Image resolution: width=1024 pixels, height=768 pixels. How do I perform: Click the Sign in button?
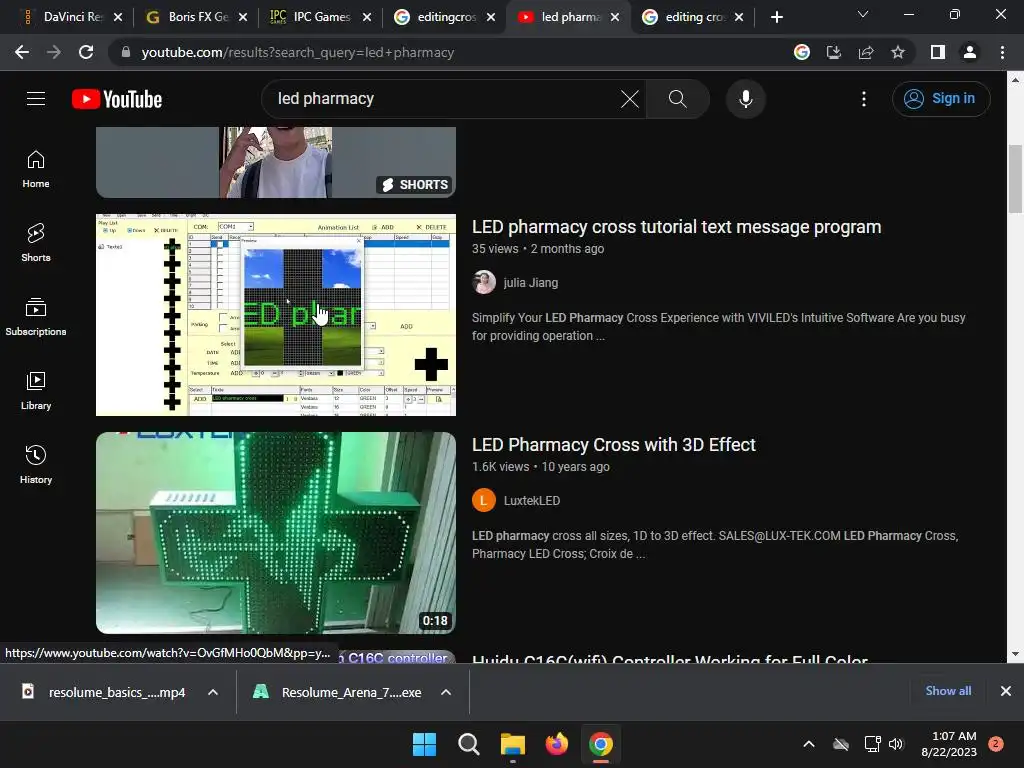click(x=941, y=99)
